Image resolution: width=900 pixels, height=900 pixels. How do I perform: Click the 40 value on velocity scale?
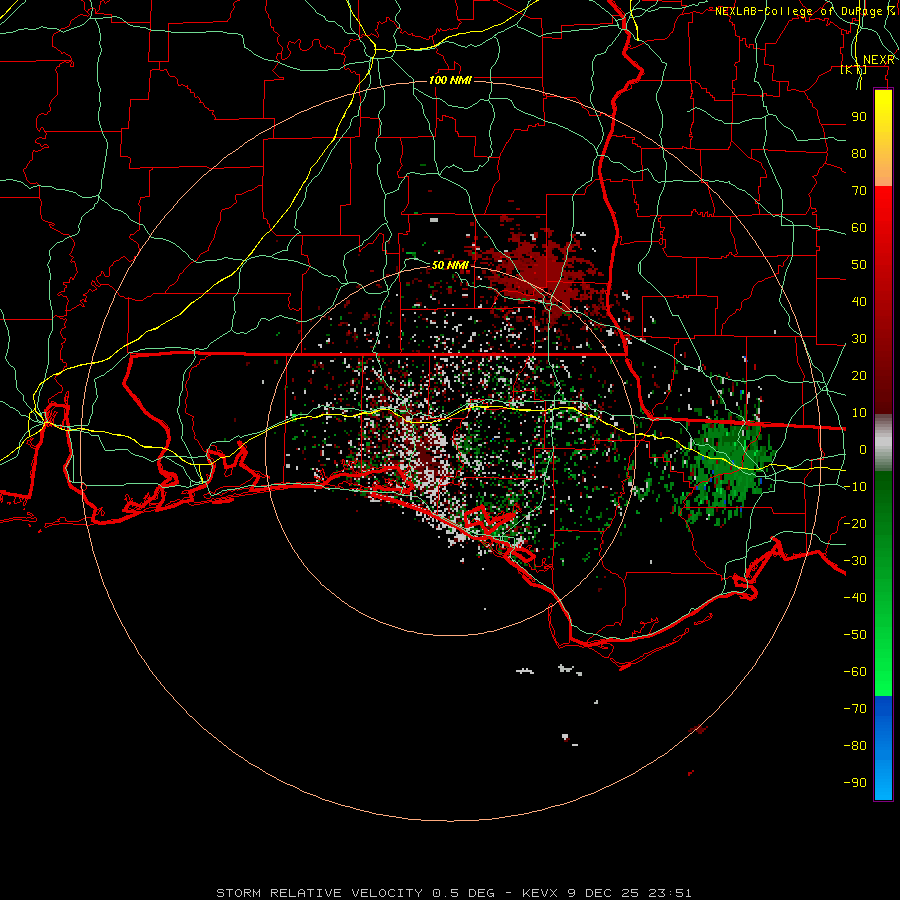click(x=859, y=302)
